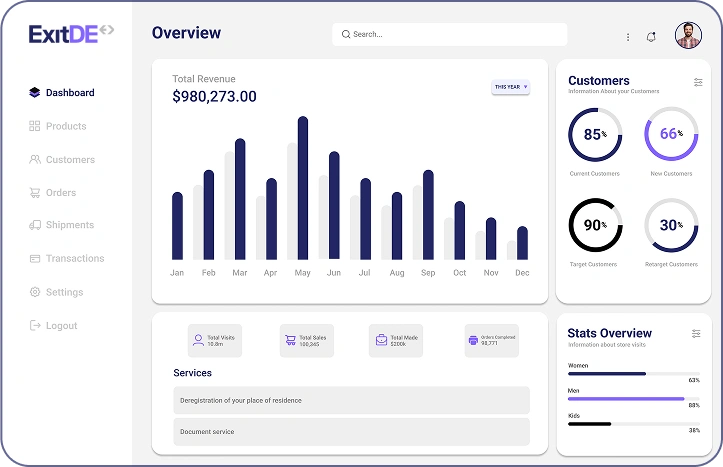Click the notification bell icon
723x467 pixels.
(x=651, y=37)
